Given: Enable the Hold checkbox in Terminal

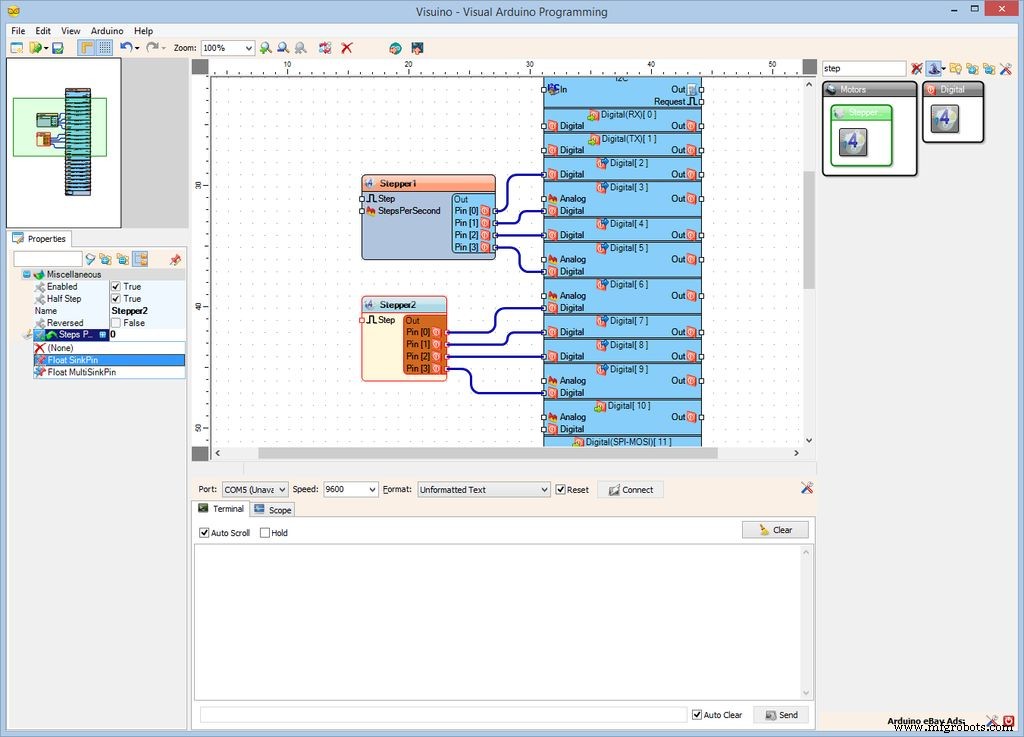Looking at the screenshot, I should coord(265,532).
